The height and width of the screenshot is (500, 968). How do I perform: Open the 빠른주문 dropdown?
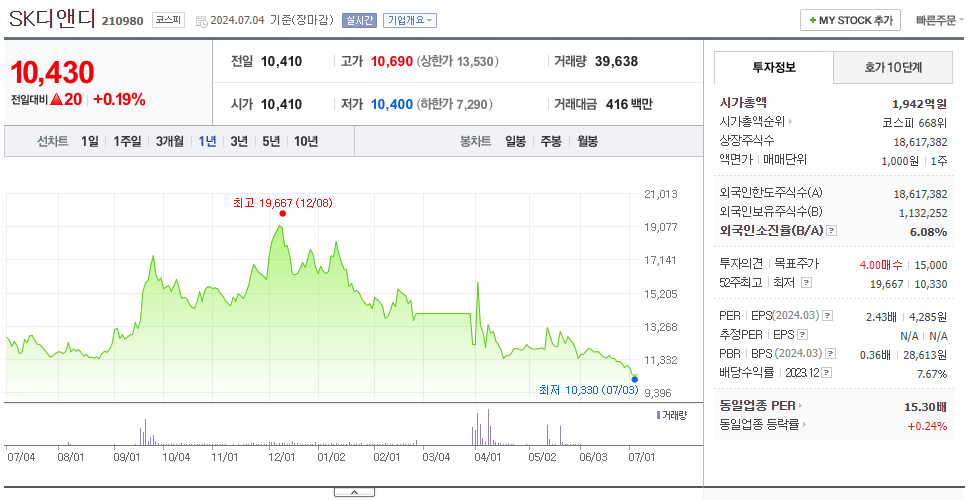click(940, 20)
